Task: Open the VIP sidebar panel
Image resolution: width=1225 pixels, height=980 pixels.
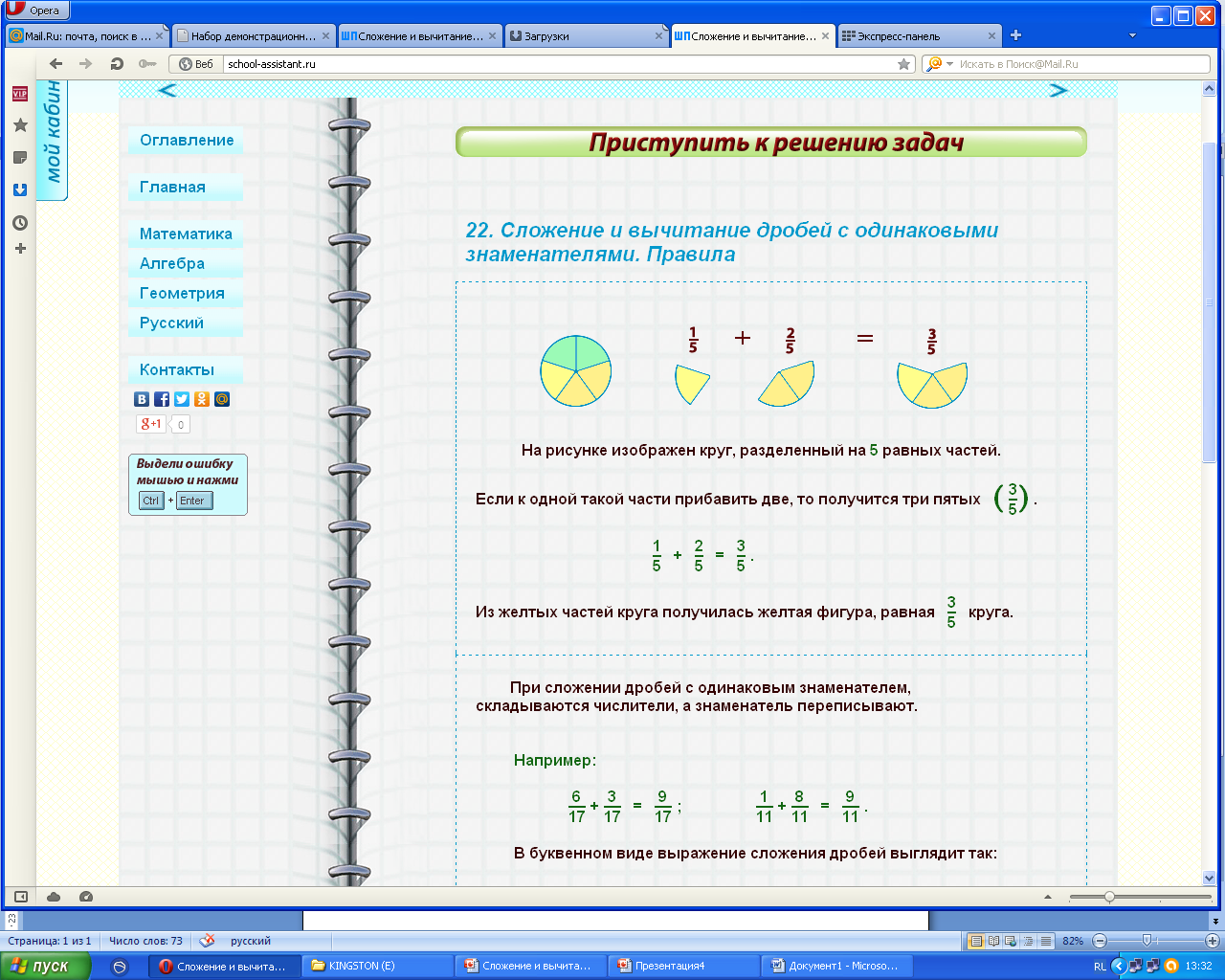Action: (x=19, y=94)
